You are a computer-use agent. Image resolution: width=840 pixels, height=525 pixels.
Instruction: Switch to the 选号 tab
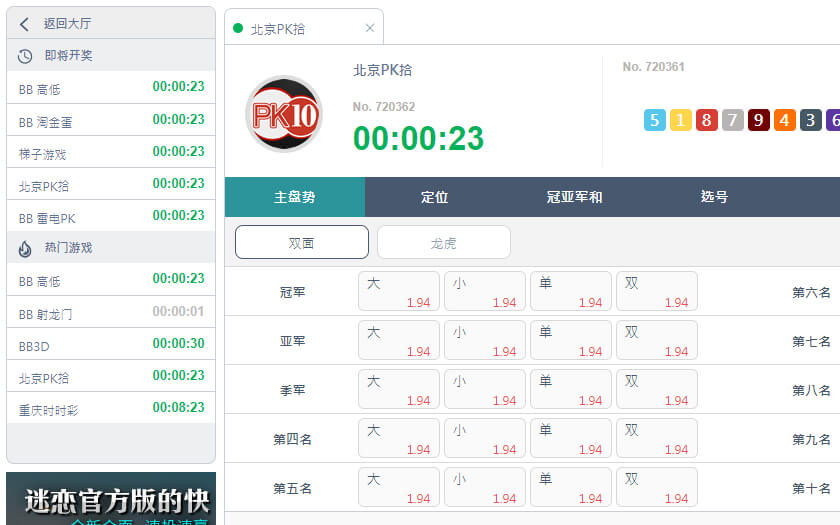[714, 197]
